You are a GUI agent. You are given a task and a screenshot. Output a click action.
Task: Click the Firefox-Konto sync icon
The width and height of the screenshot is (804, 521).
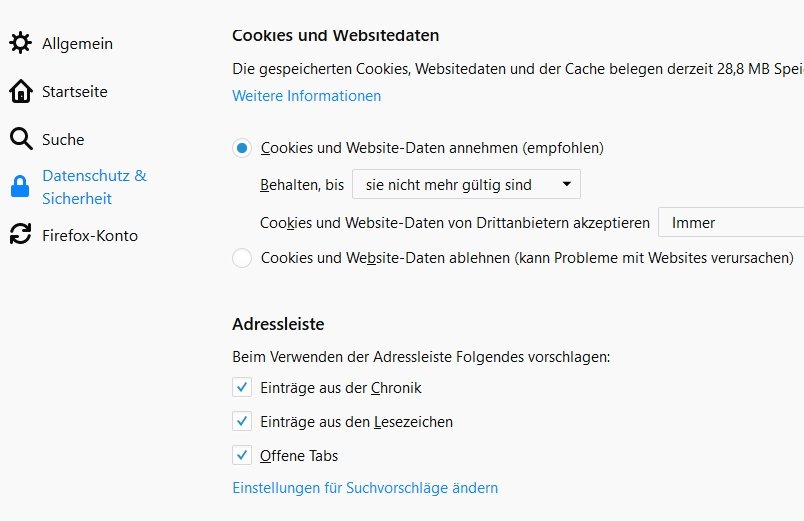pos(20,235)
